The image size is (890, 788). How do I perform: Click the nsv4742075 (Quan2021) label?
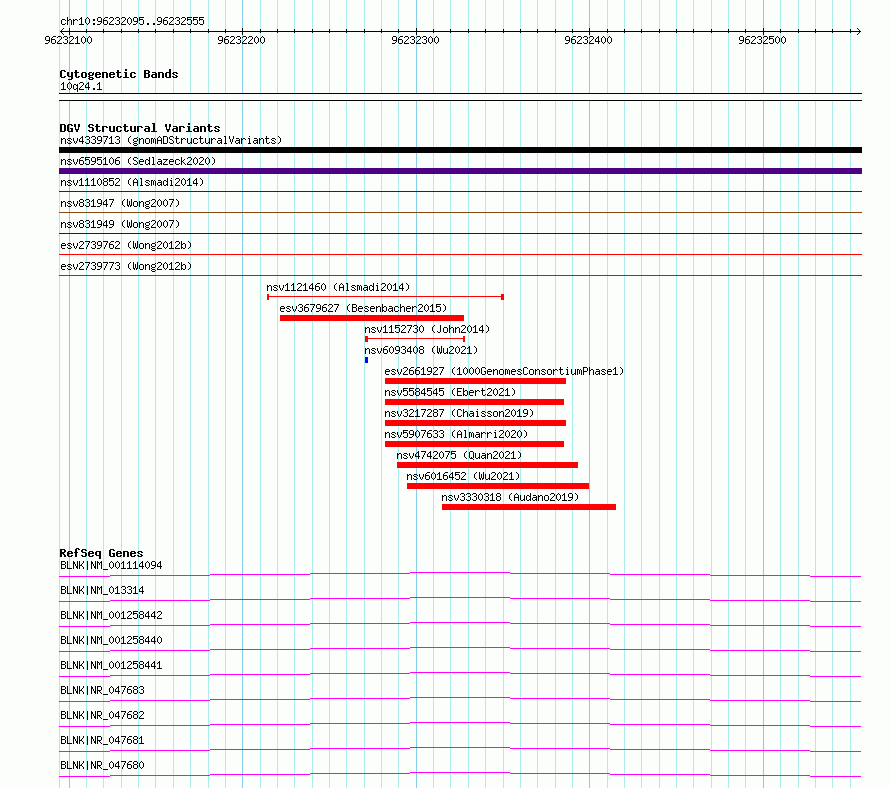[x=459, y=455]
